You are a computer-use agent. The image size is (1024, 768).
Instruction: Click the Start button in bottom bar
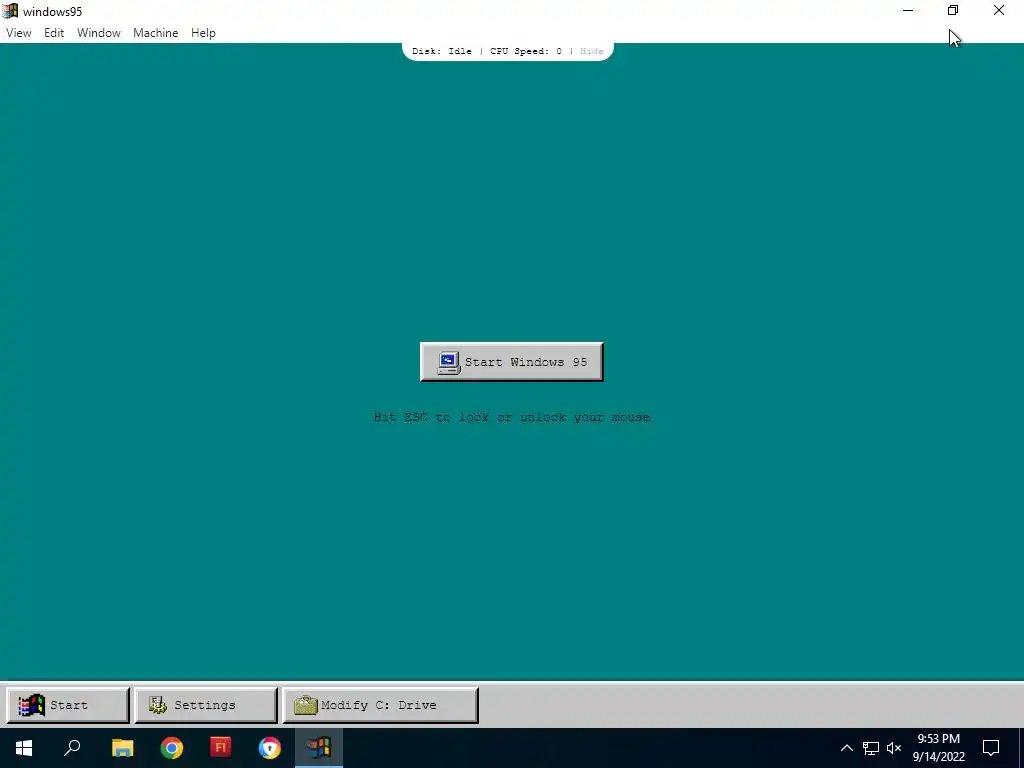click(68, 705)
